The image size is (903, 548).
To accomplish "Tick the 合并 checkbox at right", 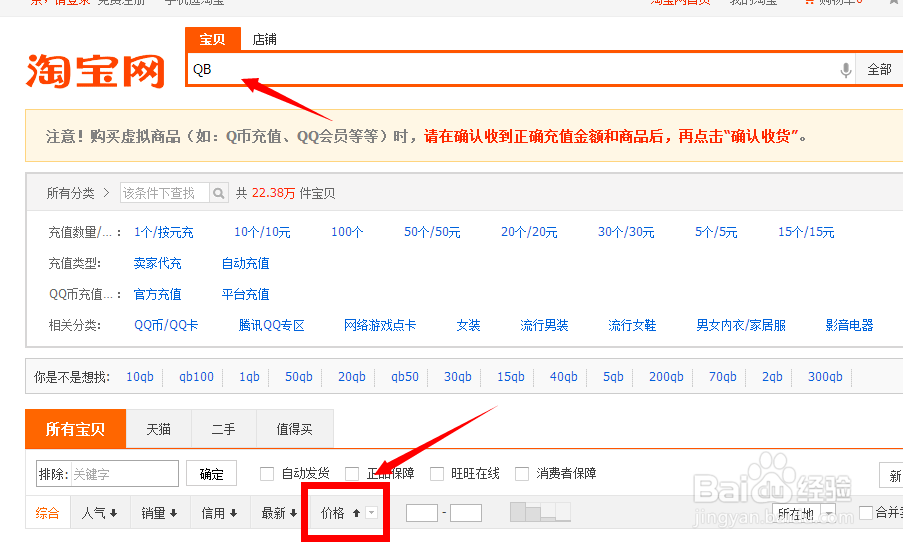I will click(x=866, y=512).
